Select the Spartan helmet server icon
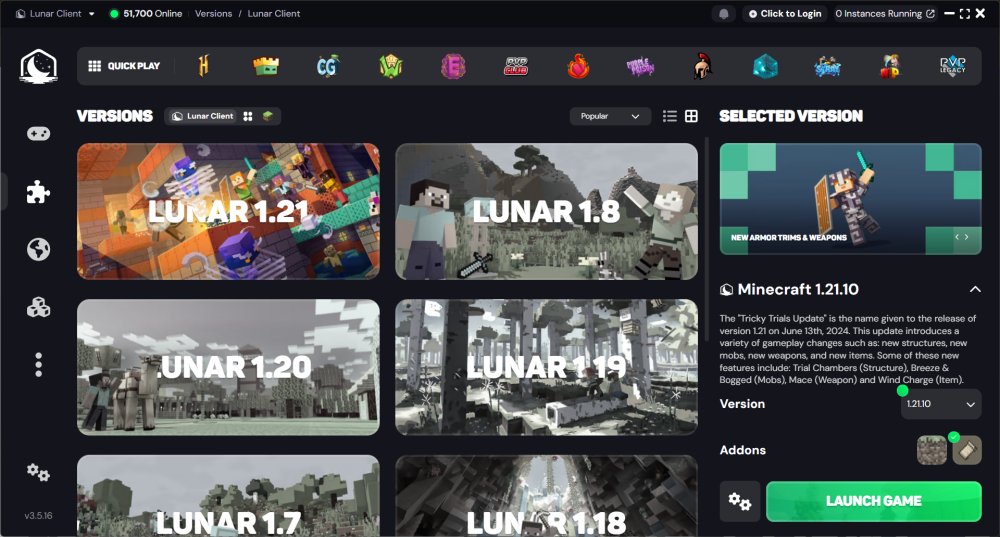This screenshot has height=537, width=1000. point(702,66)
